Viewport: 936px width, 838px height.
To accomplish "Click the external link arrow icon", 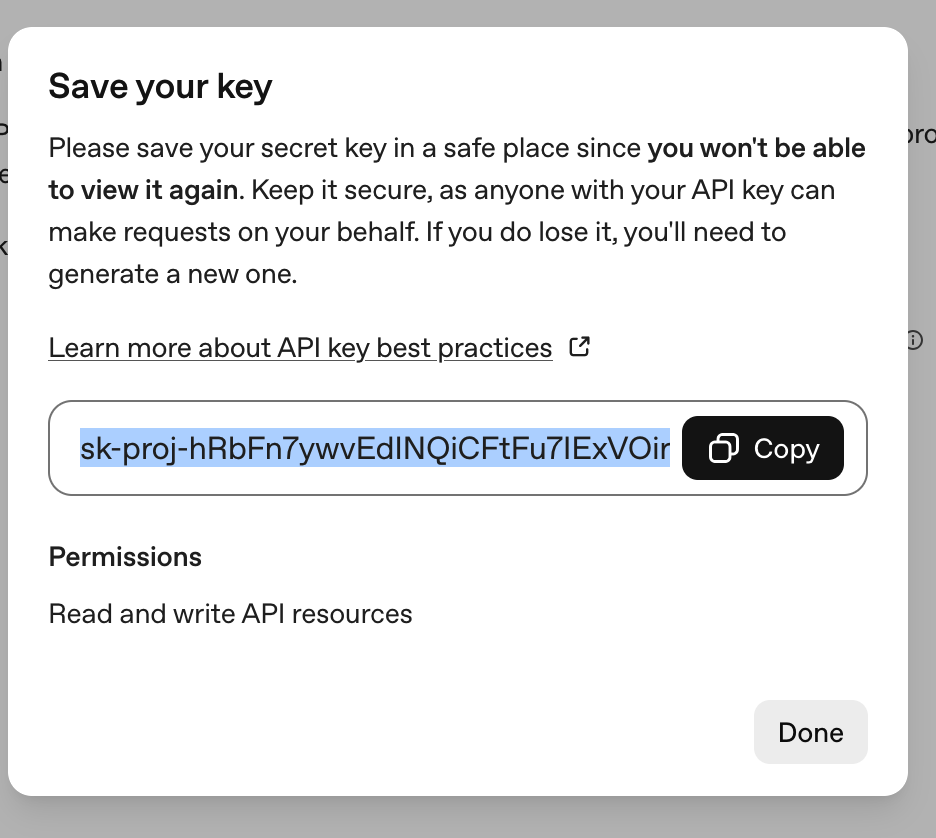I will click(x=579, y=347).
